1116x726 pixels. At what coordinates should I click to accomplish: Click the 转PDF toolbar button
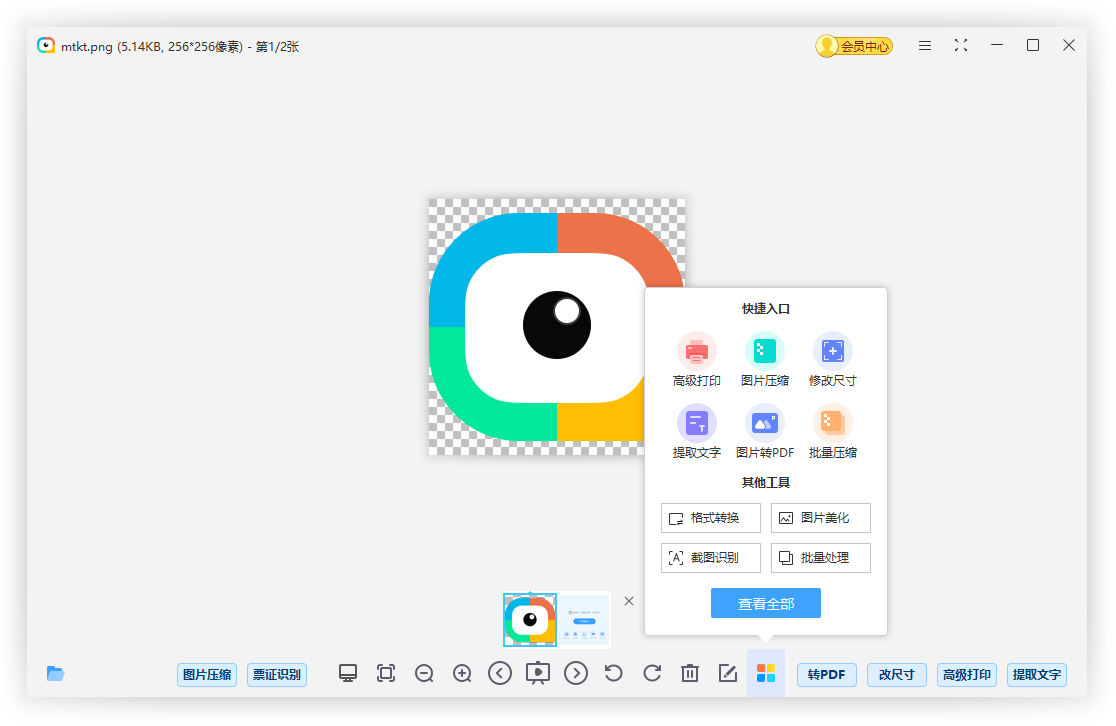pyautogui.click(x=826, y=675)
